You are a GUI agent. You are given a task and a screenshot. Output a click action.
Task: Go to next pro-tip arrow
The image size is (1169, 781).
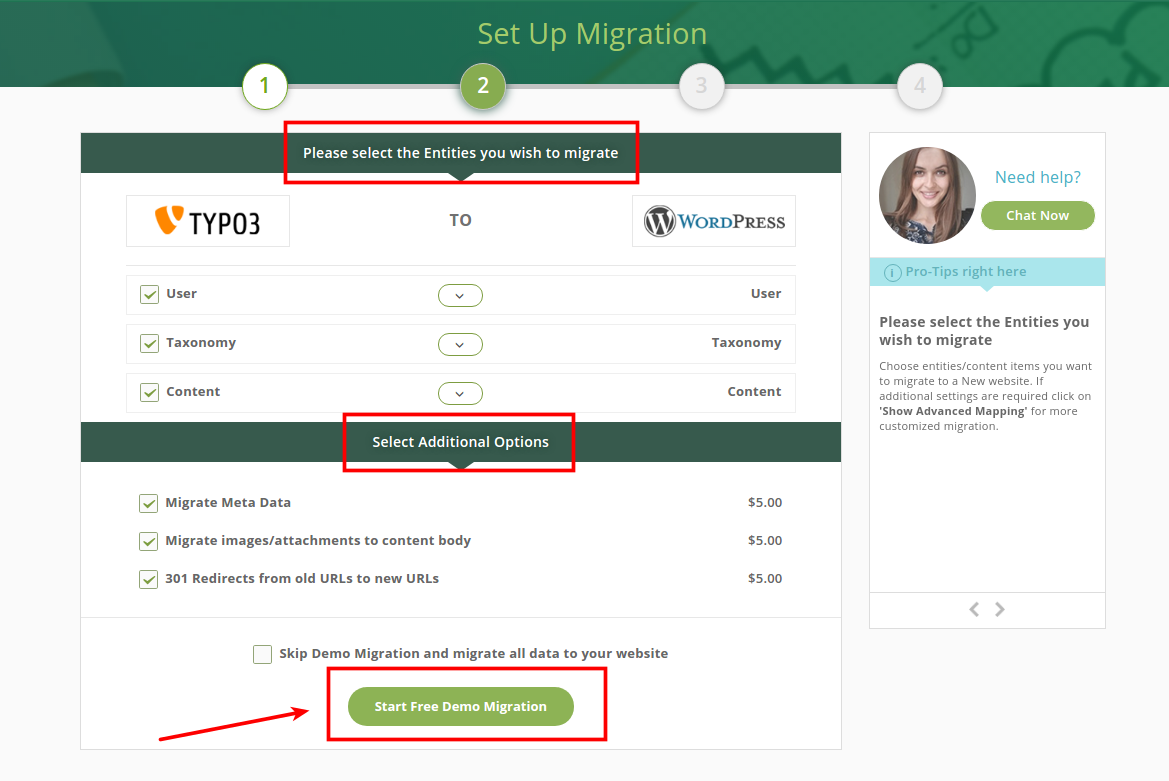[1000, 610]
